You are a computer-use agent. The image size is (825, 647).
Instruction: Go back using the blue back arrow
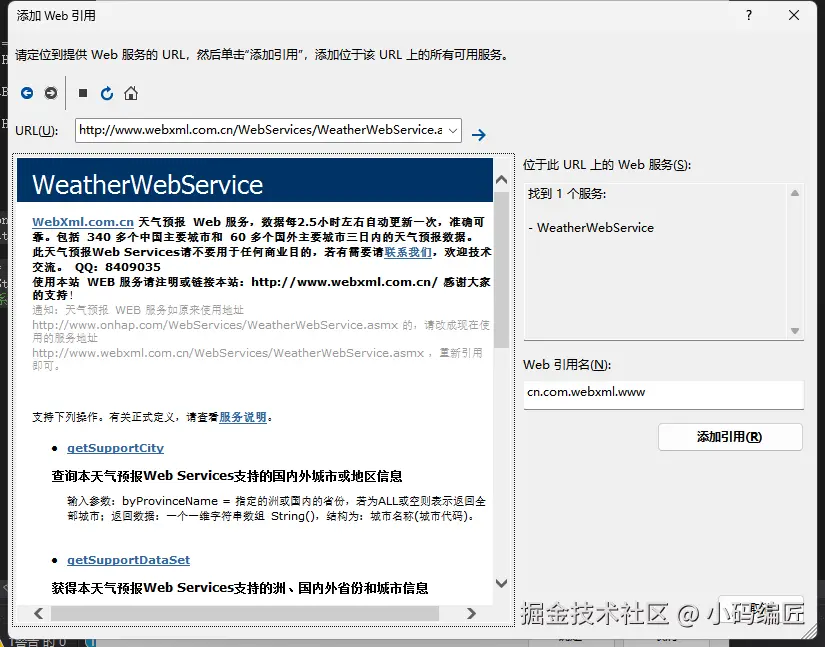(27, 93)
